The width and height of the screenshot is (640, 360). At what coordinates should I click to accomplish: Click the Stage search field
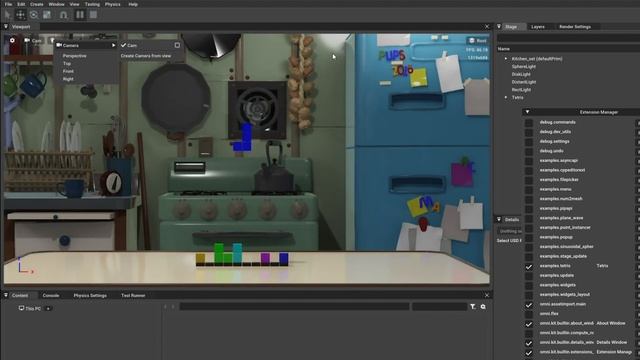click(x=568, y=38)
